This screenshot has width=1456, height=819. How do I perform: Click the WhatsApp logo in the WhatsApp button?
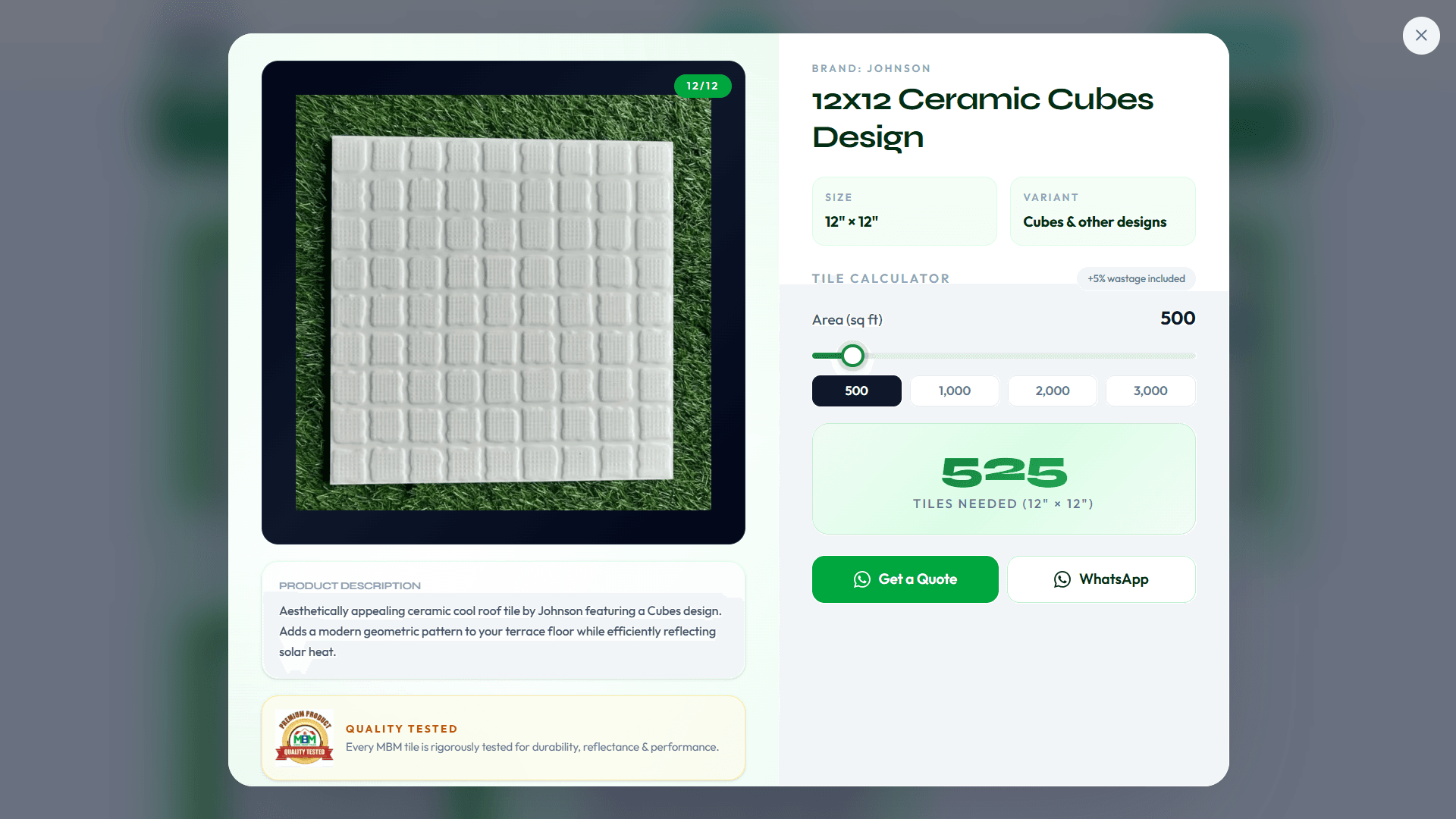coord(1062,579)
